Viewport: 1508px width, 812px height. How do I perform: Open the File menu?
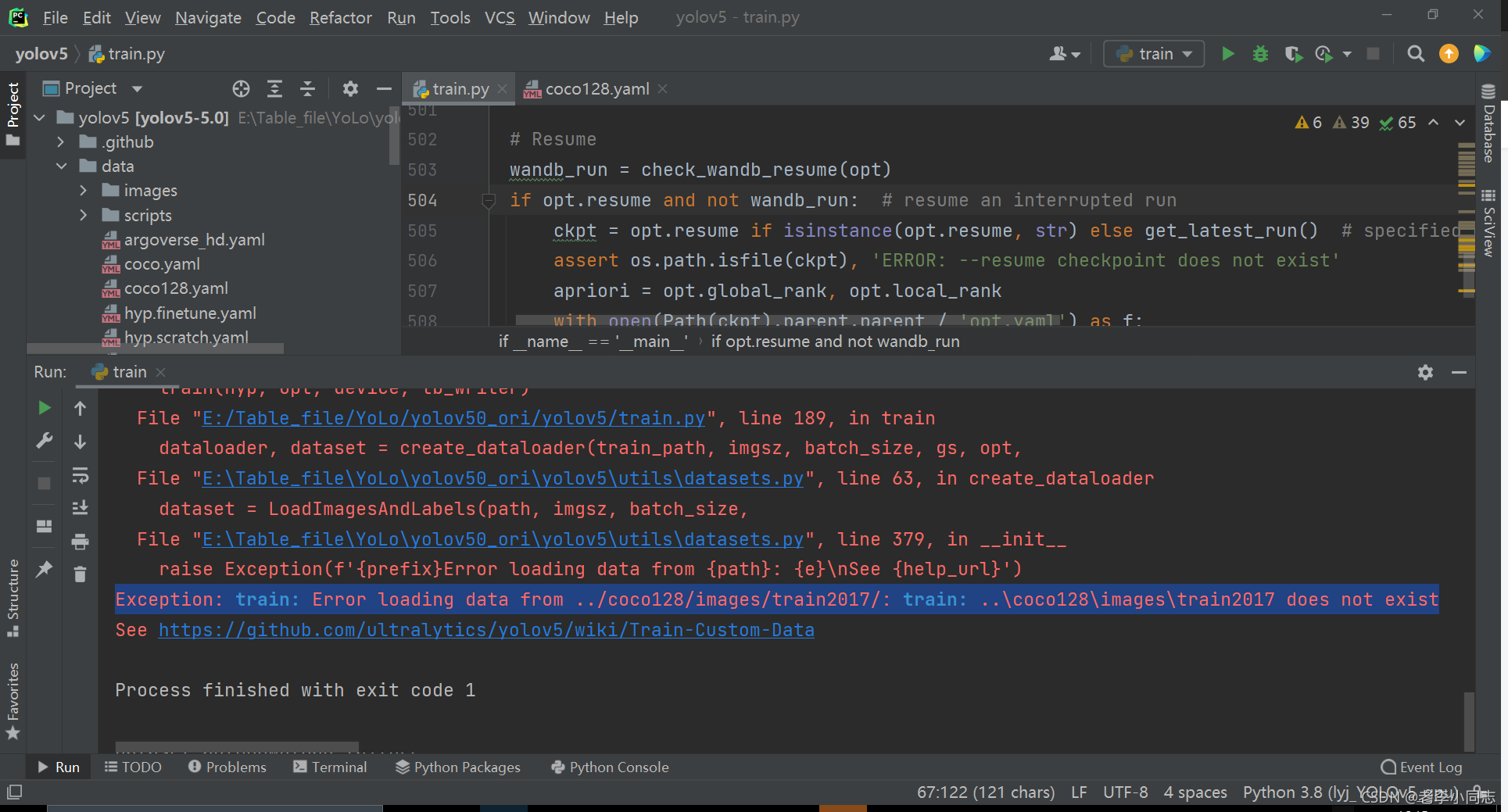(x=55, y=17)
